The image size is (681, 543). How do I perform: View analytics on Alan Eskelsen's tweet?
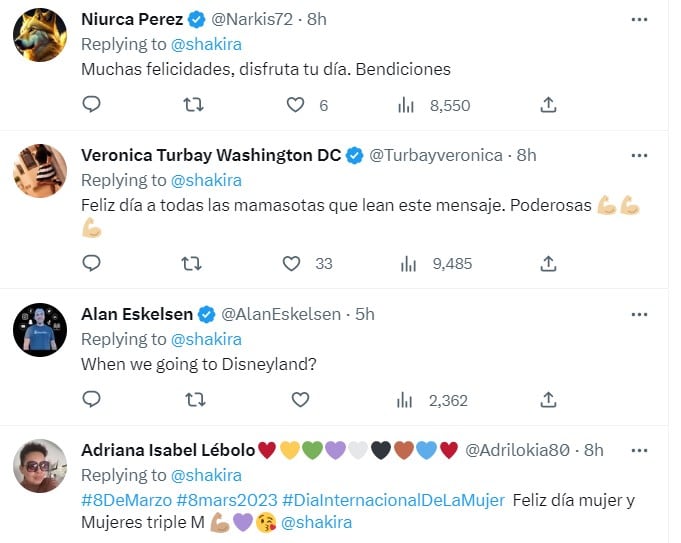click(407, 399)
